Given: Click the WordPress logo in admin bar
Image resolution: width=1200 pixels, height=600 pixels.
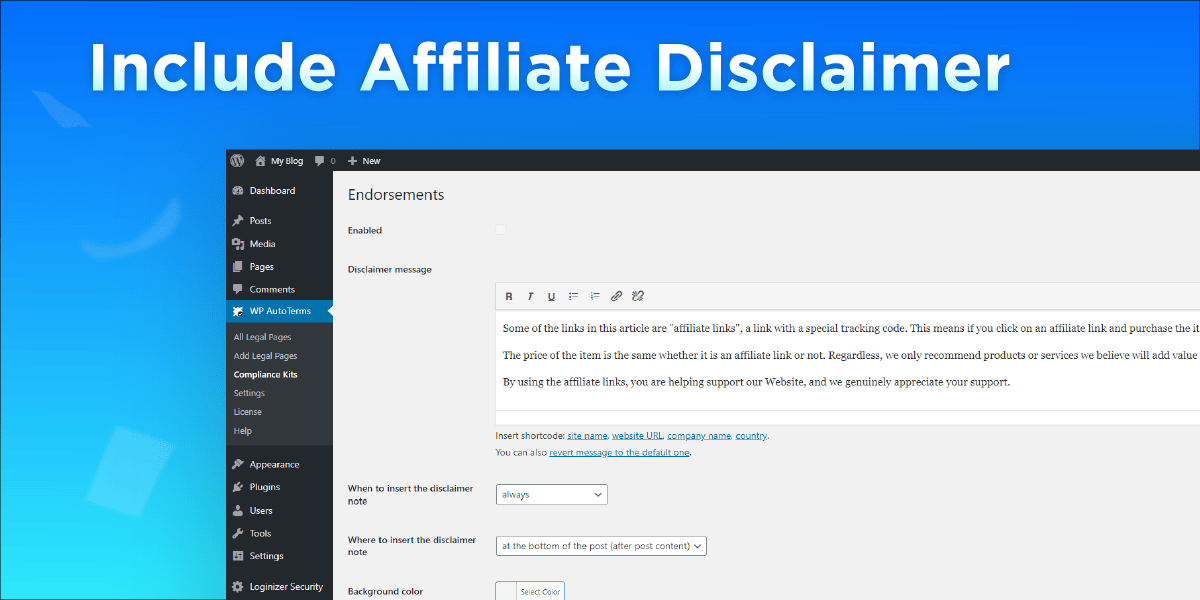Looking at the screenshot, I should (237, 160).
